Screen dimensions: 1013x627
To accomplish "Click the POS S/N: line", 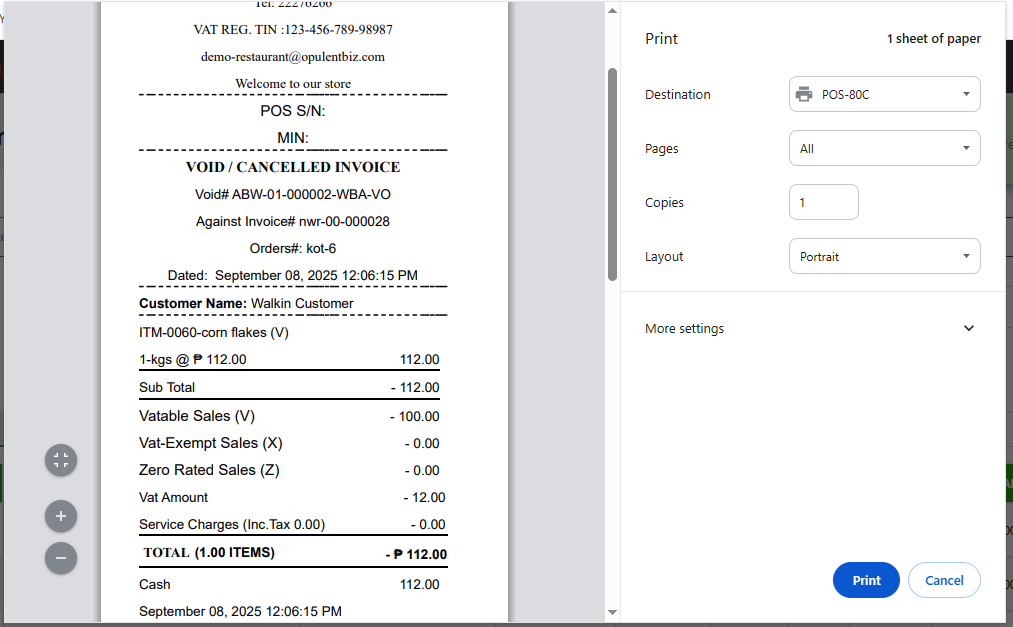I will (x=293, y=111).
